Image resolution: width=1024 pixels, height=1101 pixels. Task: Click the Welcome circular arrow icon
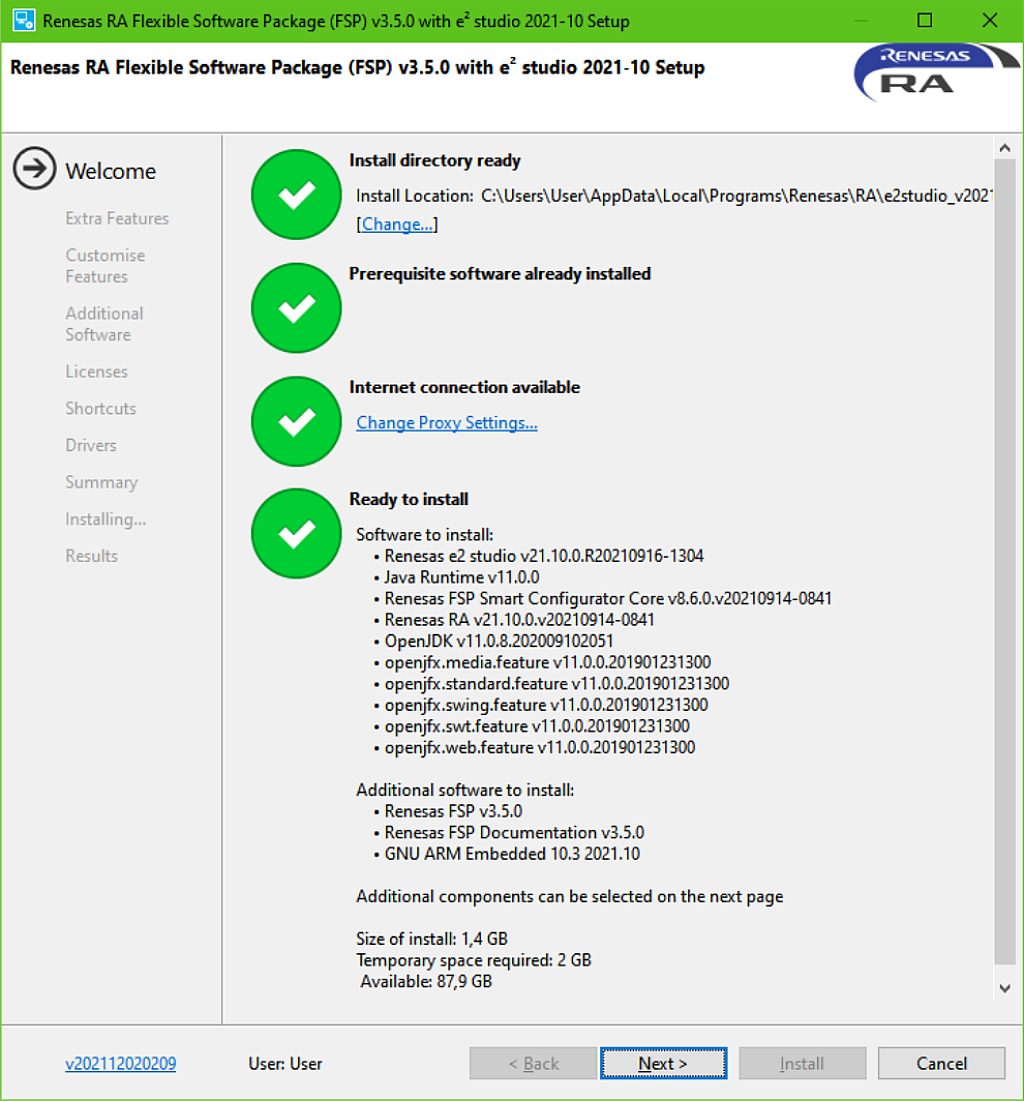(x=33, y=169)
